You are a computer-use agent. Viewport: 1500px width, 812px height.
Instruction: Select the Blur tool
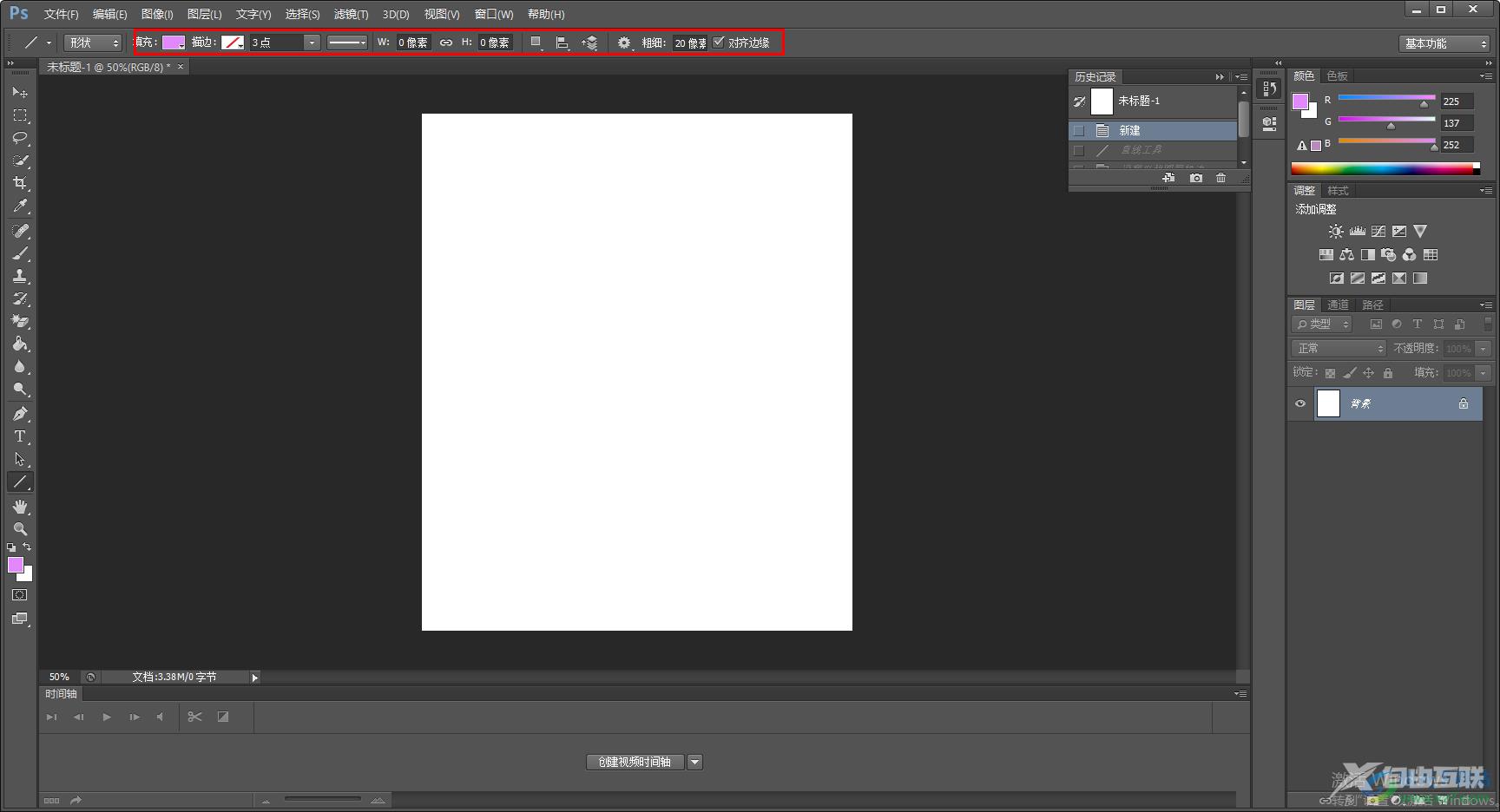pos(20,366)
